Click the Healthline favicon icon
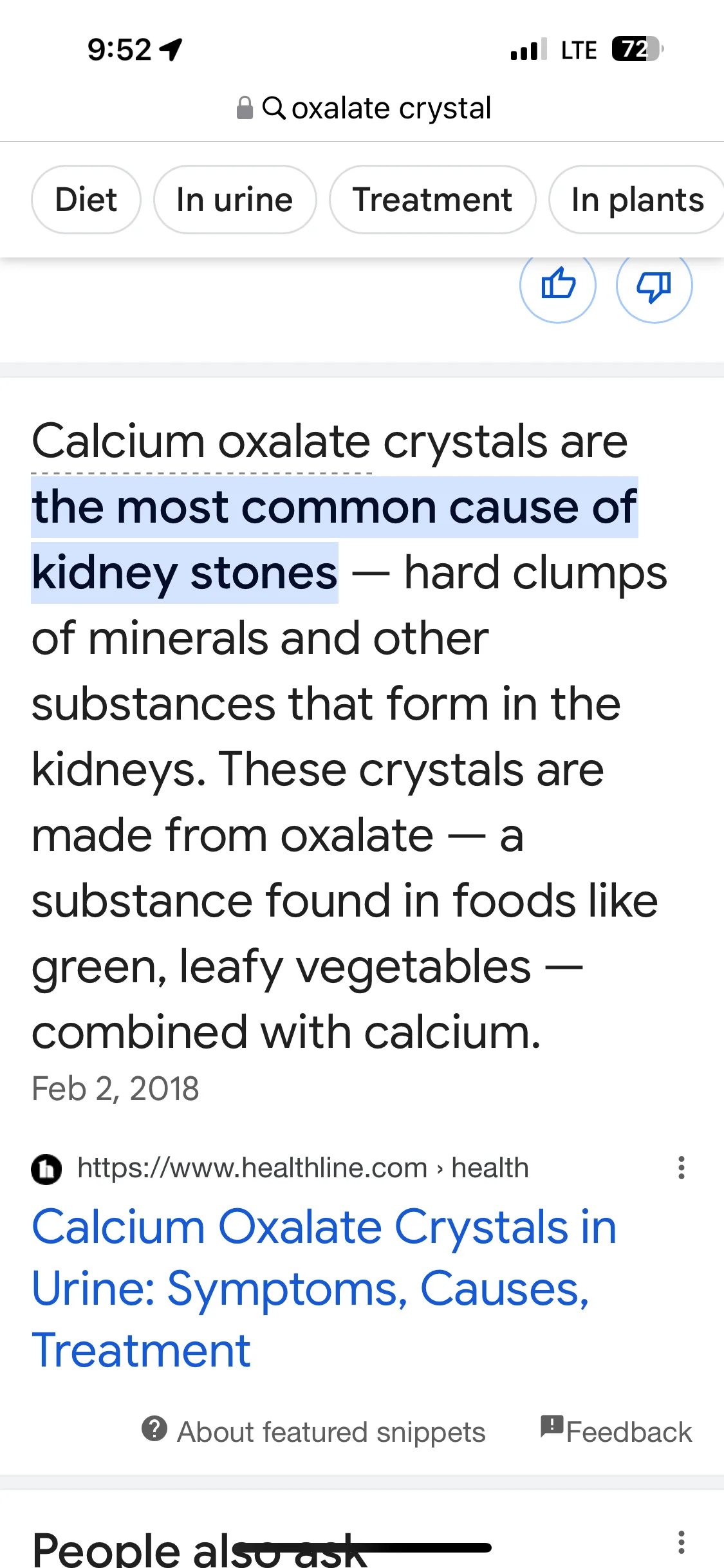This screenshot has width=724, height=1568. coord(46,1169)
